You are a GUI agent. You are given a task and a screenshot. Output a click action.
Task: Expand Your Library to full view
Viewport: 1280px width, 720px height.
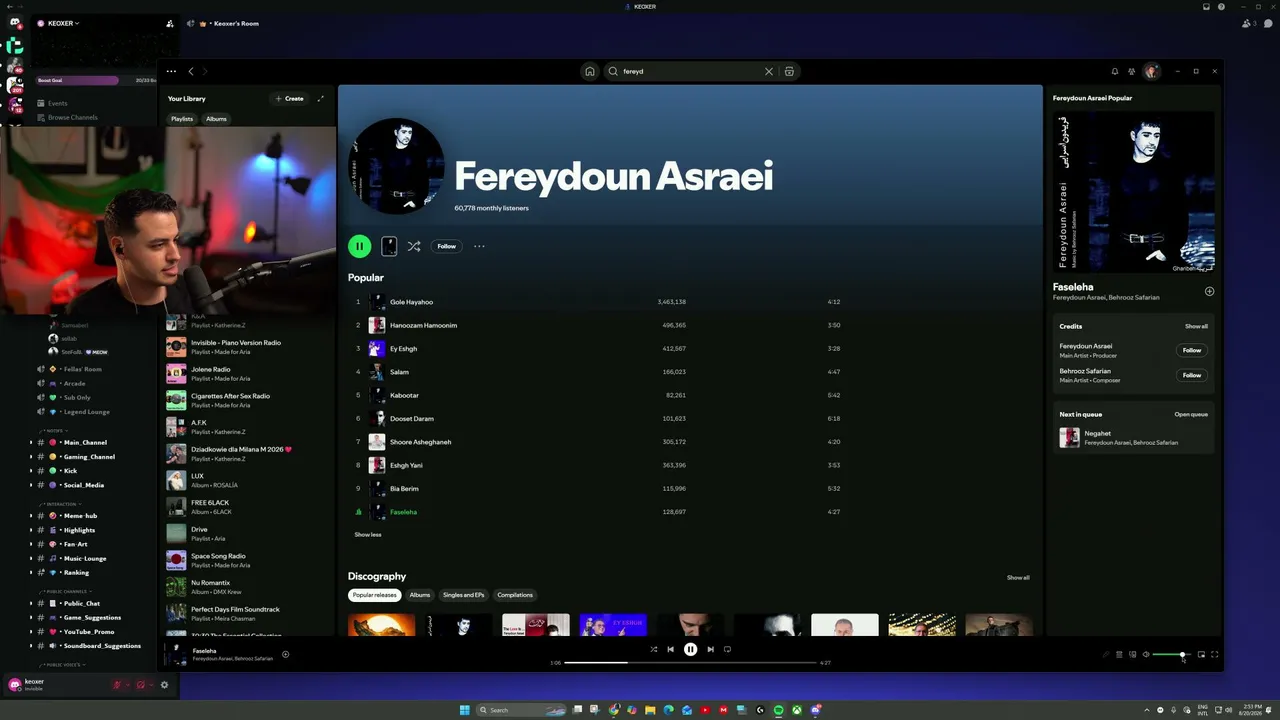coord(320,98)
